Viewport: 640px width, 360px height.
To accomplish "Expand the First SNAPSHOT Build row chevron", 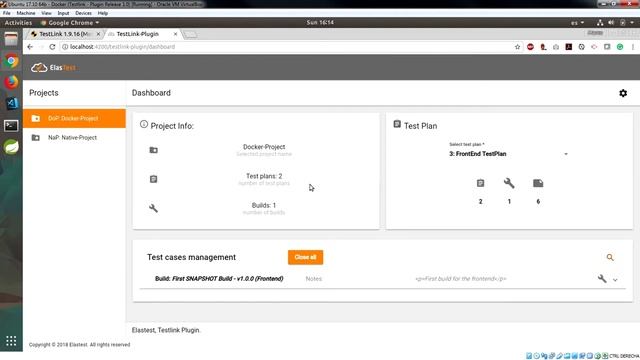I will (x=615, y=280).
